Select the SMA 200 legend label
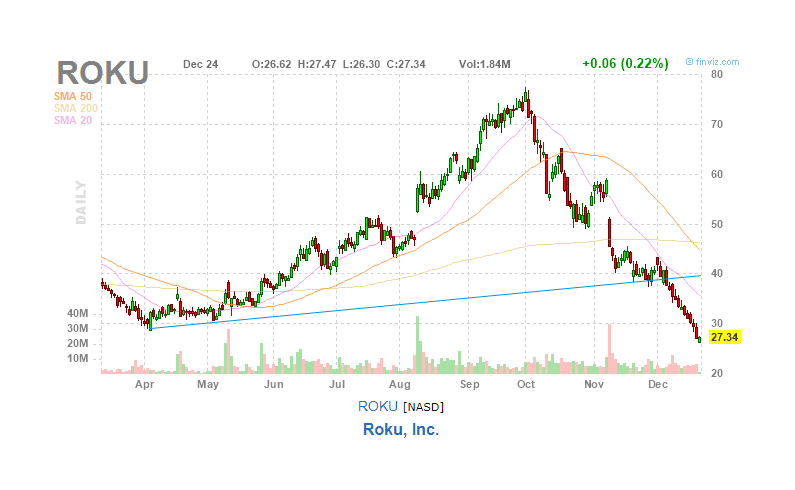 pyautogui.click(x=76, y=108)
